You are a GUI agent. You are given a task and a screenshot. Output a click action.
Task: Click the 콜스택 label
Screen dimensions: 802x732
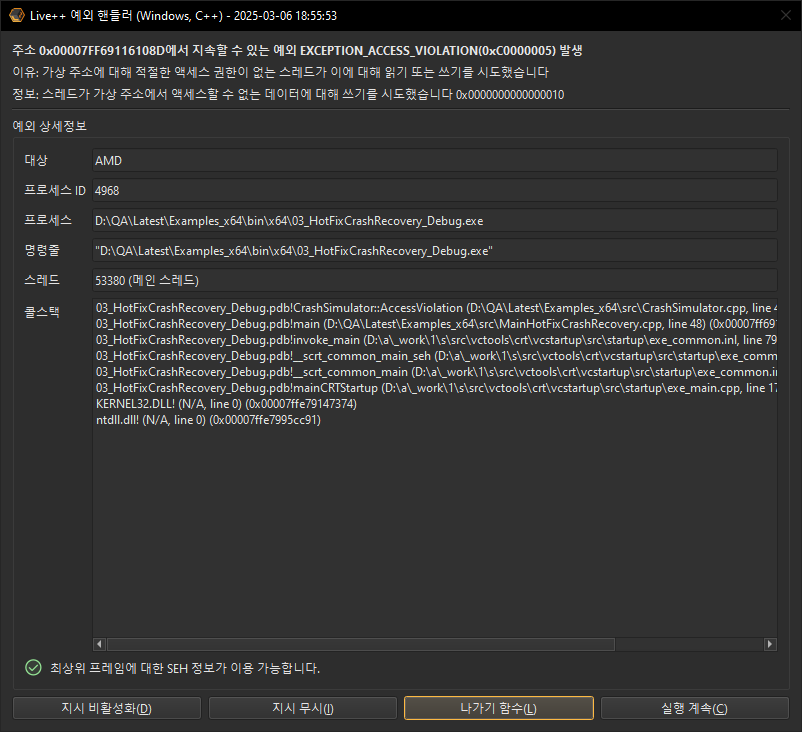tap(42, 311)
